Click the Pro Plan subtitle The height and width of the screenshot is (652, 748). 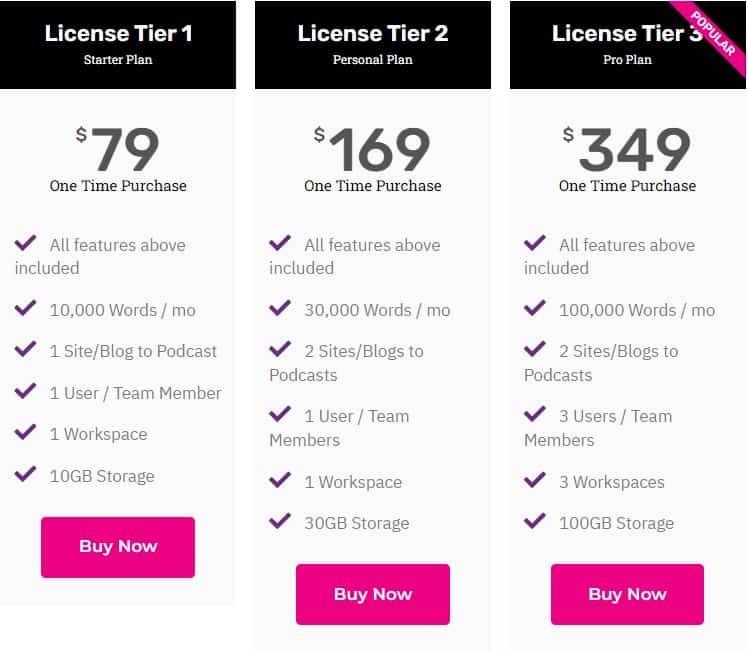(x=627, y=60)
